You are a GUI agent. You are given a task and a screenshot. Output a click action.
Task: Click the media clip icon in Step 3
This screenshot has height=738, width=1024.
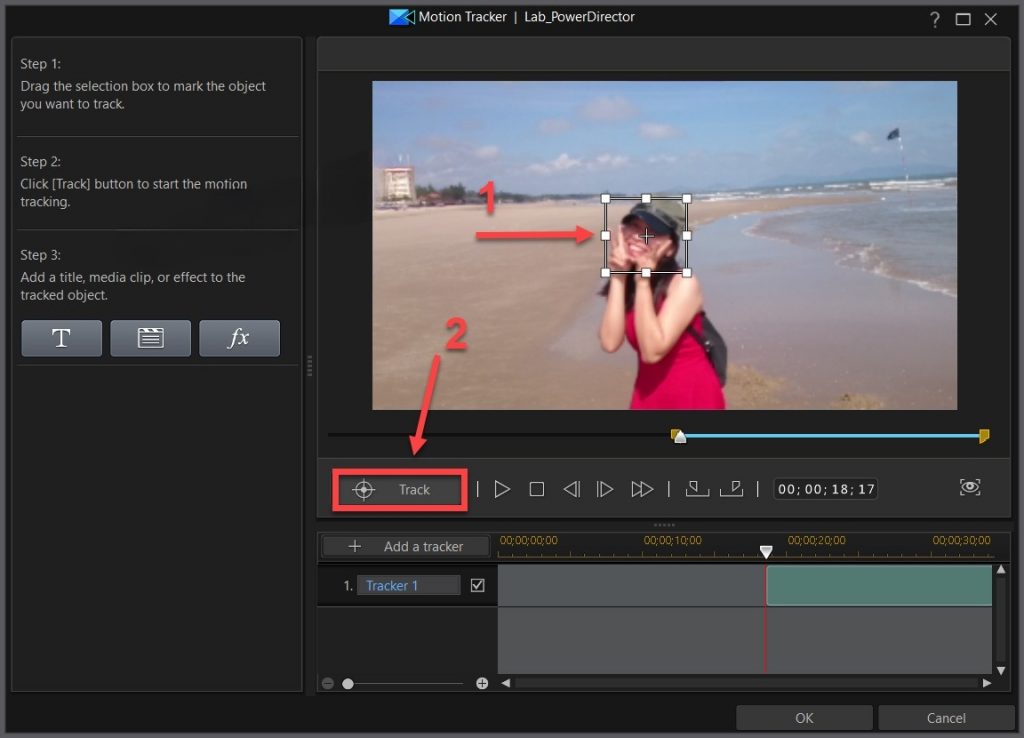pyautogui.click(x=150, y=338)
